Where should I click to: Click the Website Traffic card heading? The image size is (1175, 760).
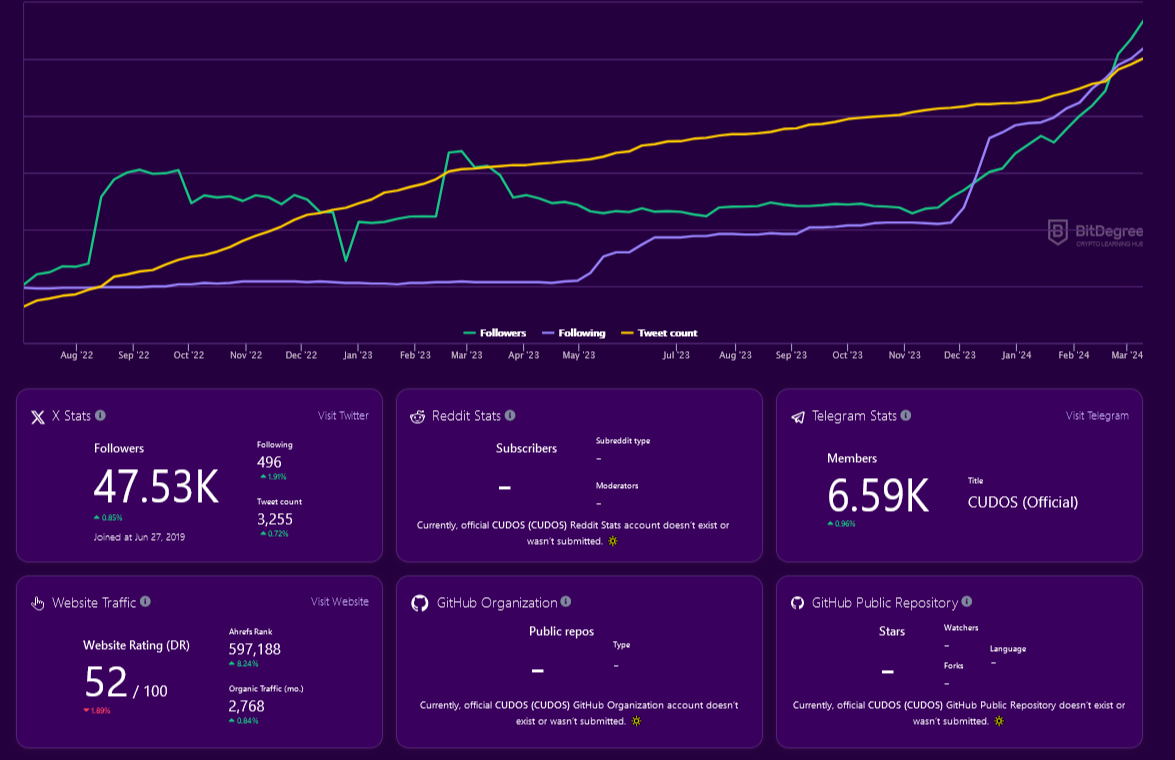(x=94, y=603)
